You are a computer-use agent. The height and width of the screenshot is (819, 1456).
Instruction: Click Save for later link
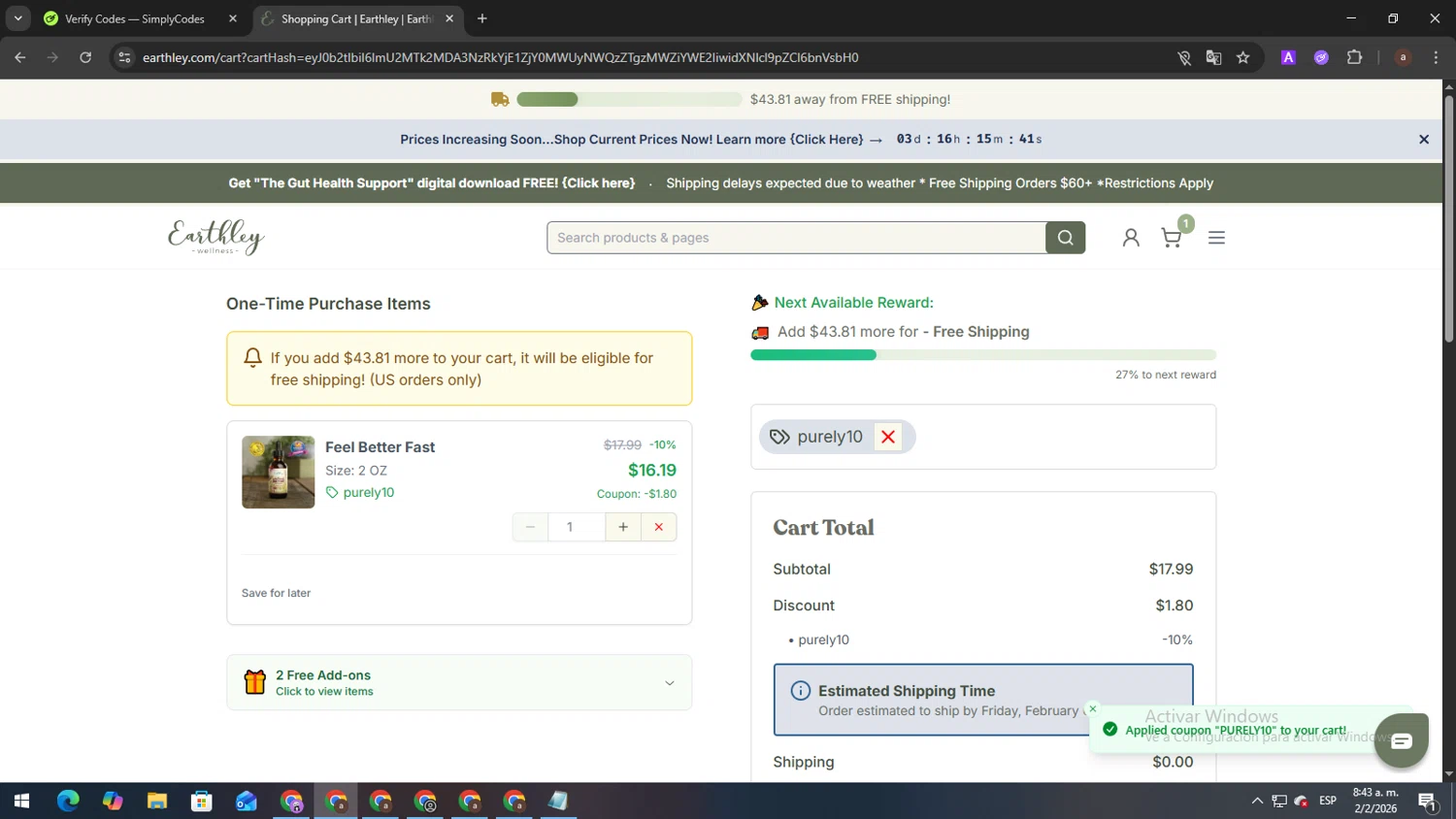tap(276, 593)
